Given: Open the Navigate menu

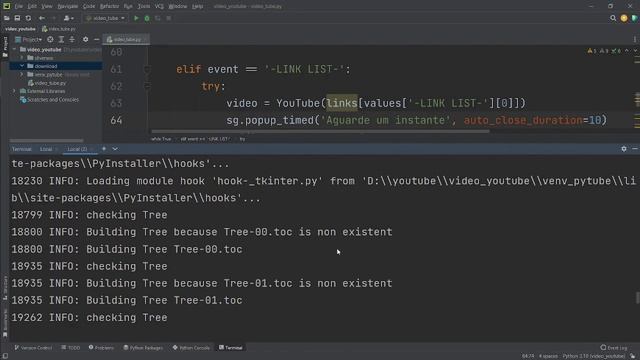Looking at the screenshot, I should pyautogui.click(x=68, y=6).
